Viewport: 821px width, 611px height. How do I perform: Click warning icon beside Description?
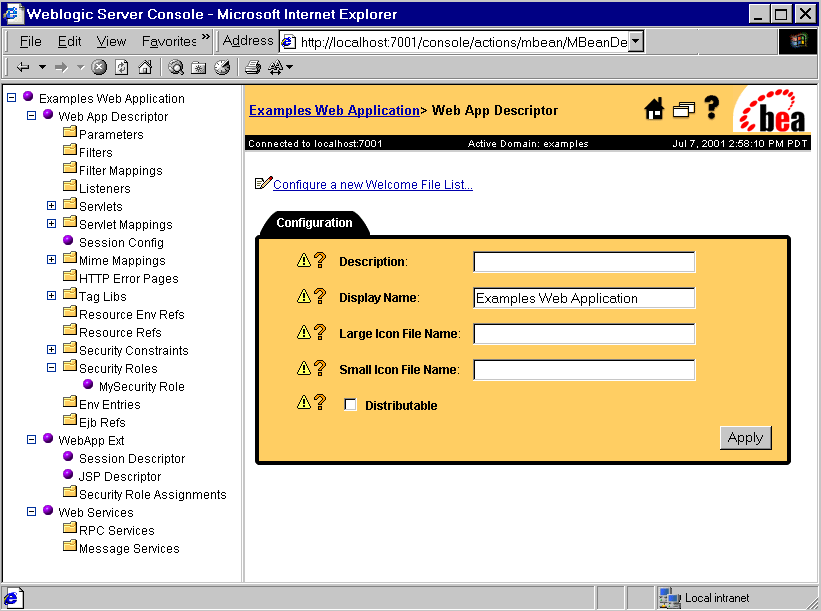pos(304,260)
